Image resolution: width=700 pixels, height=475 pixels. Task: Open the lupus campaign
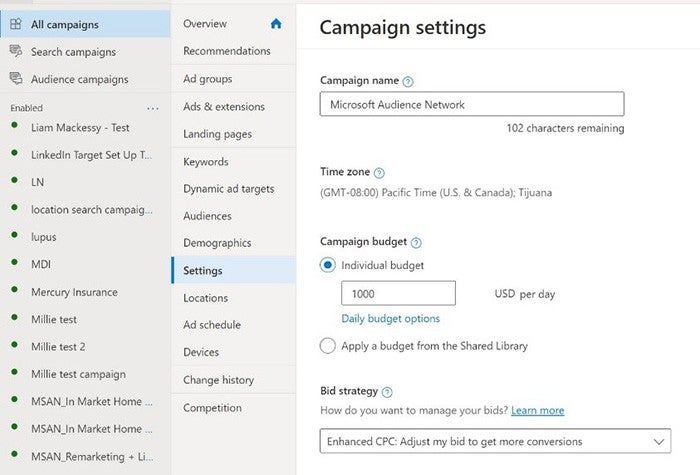(x=44, y=237)
